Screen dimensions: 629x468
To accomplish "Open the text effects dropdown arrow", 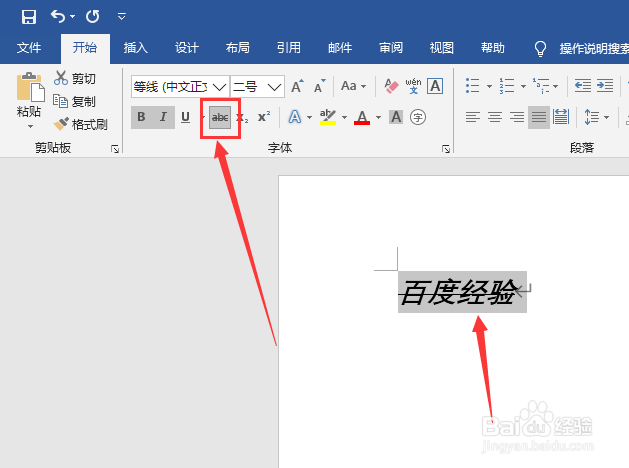I will (x=309, y=118).
